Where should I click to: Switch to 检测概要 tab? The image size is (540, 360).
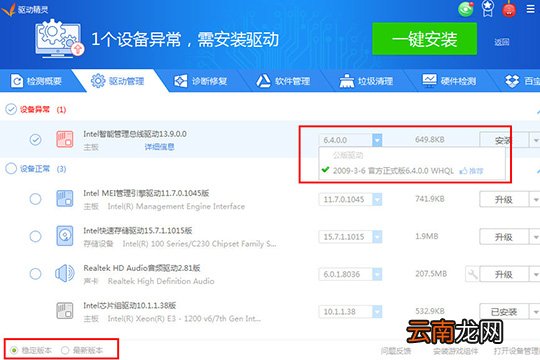[x=36, y=81]
